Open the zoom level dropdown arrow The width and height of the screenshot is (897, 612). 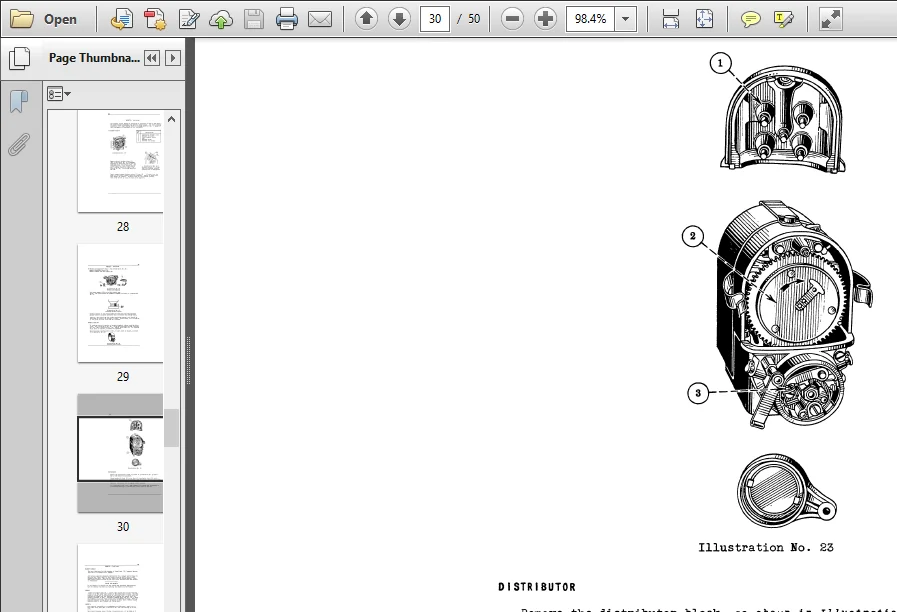[626, 19]
